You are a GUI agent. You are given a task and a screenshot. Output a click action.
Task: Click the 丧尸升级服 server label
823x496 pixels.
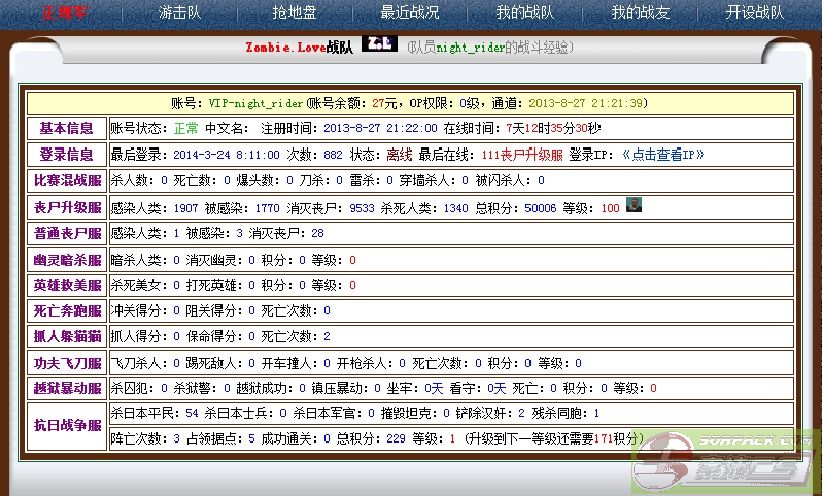coord(67,207)
